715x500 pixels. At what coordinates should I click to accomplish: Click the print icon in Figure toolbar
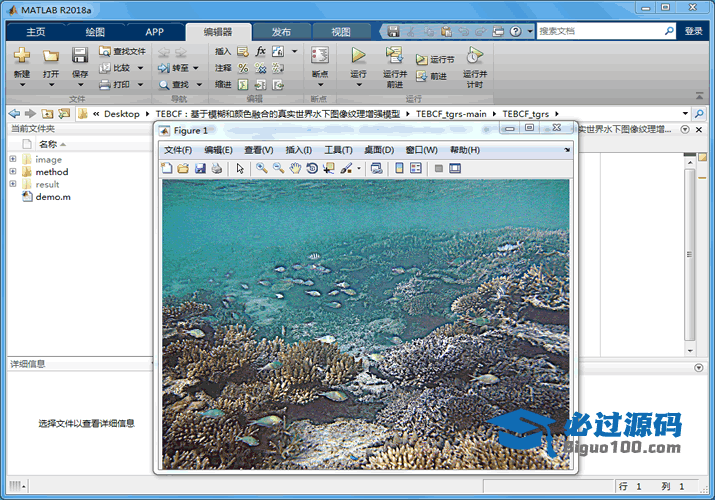[216, 169]
